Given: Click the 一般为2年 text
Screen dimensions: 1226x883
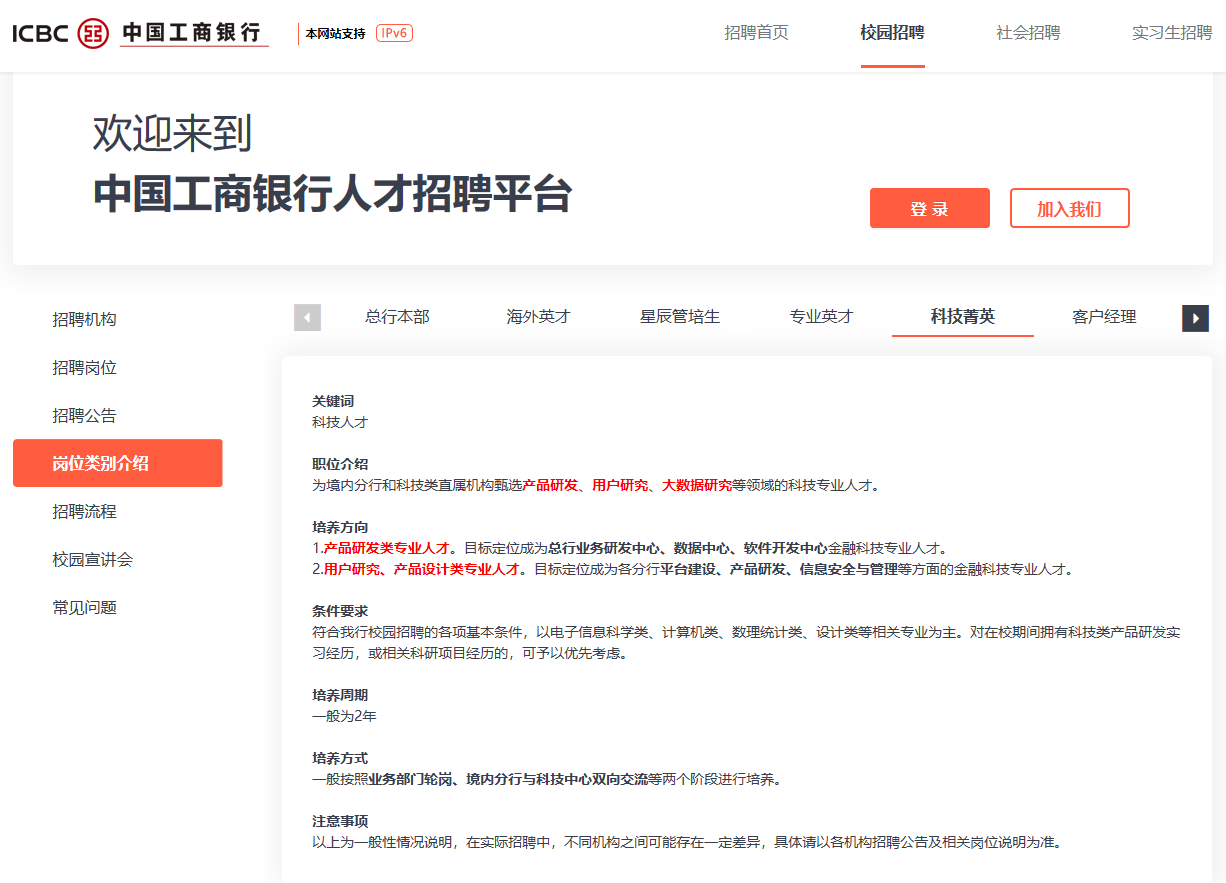Looking at the screenshot, I should (x=344, y=716).
